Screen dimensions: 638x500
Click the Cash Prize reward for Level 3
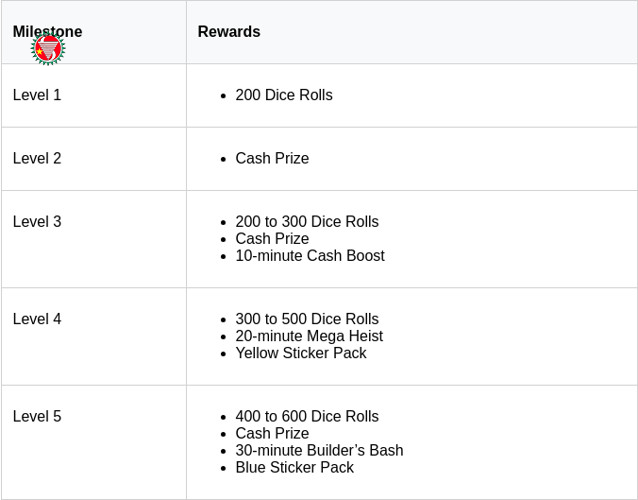click(272, 239)
